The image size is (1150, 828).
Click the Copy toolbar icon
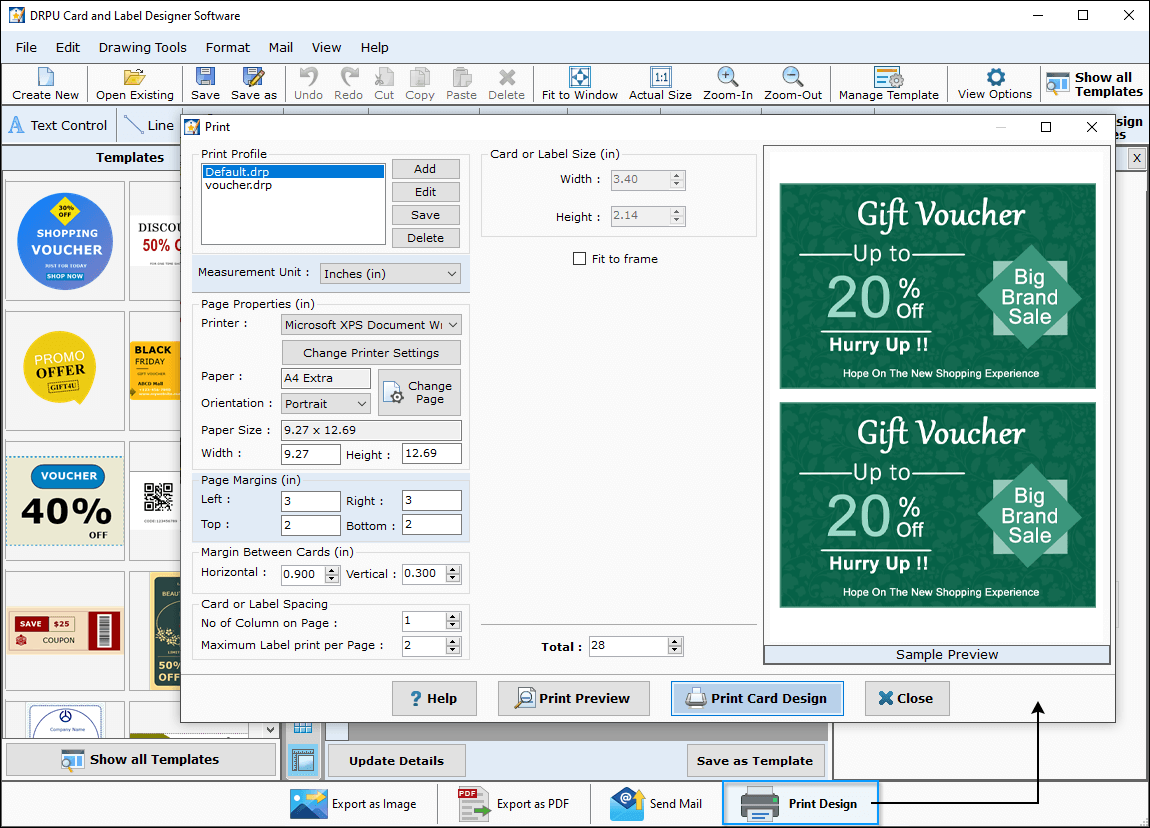(x=420, y=84)
